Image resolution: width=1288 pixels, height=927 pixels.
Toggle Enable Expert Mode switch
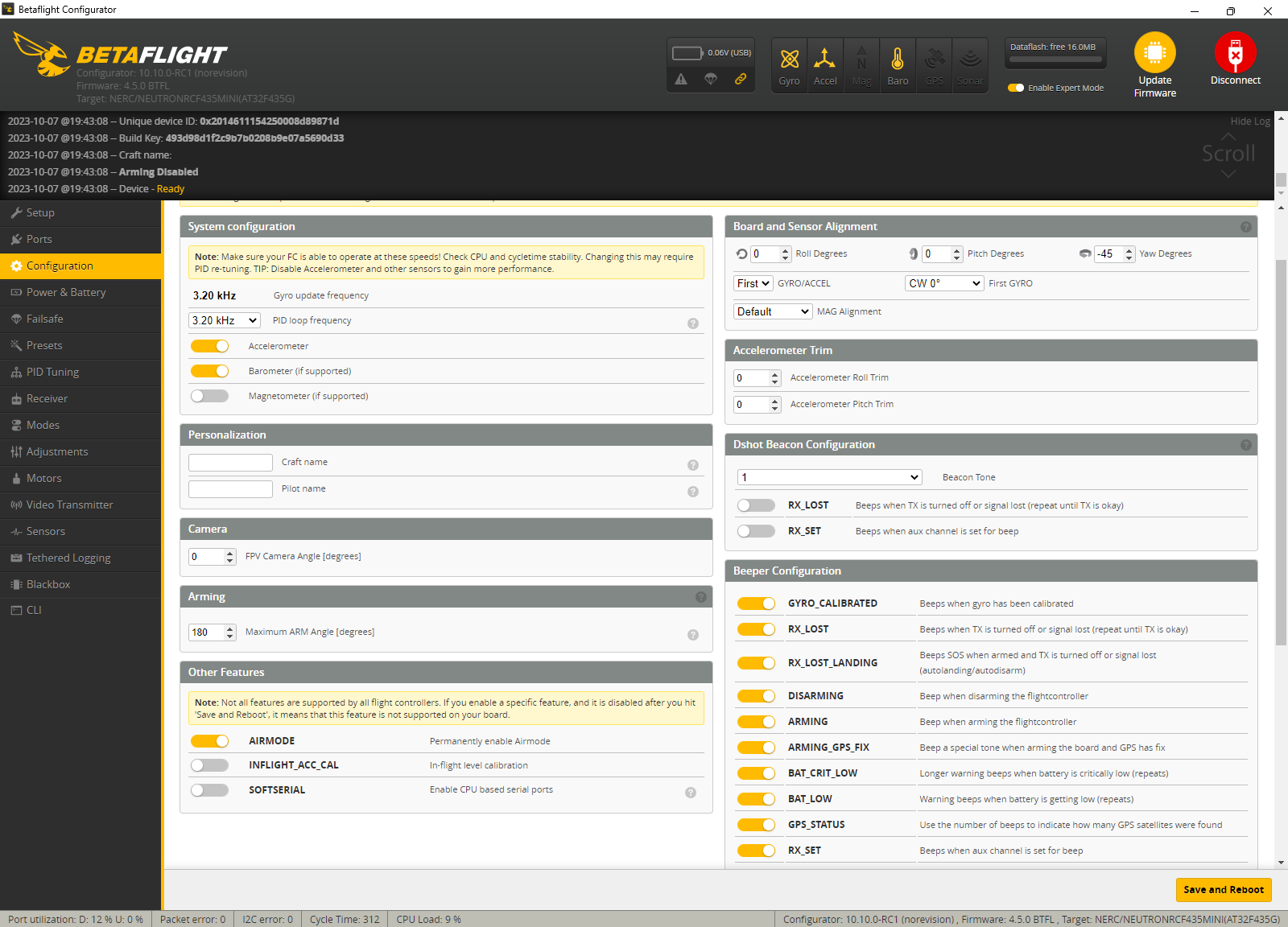click(x=1016, y=88)
